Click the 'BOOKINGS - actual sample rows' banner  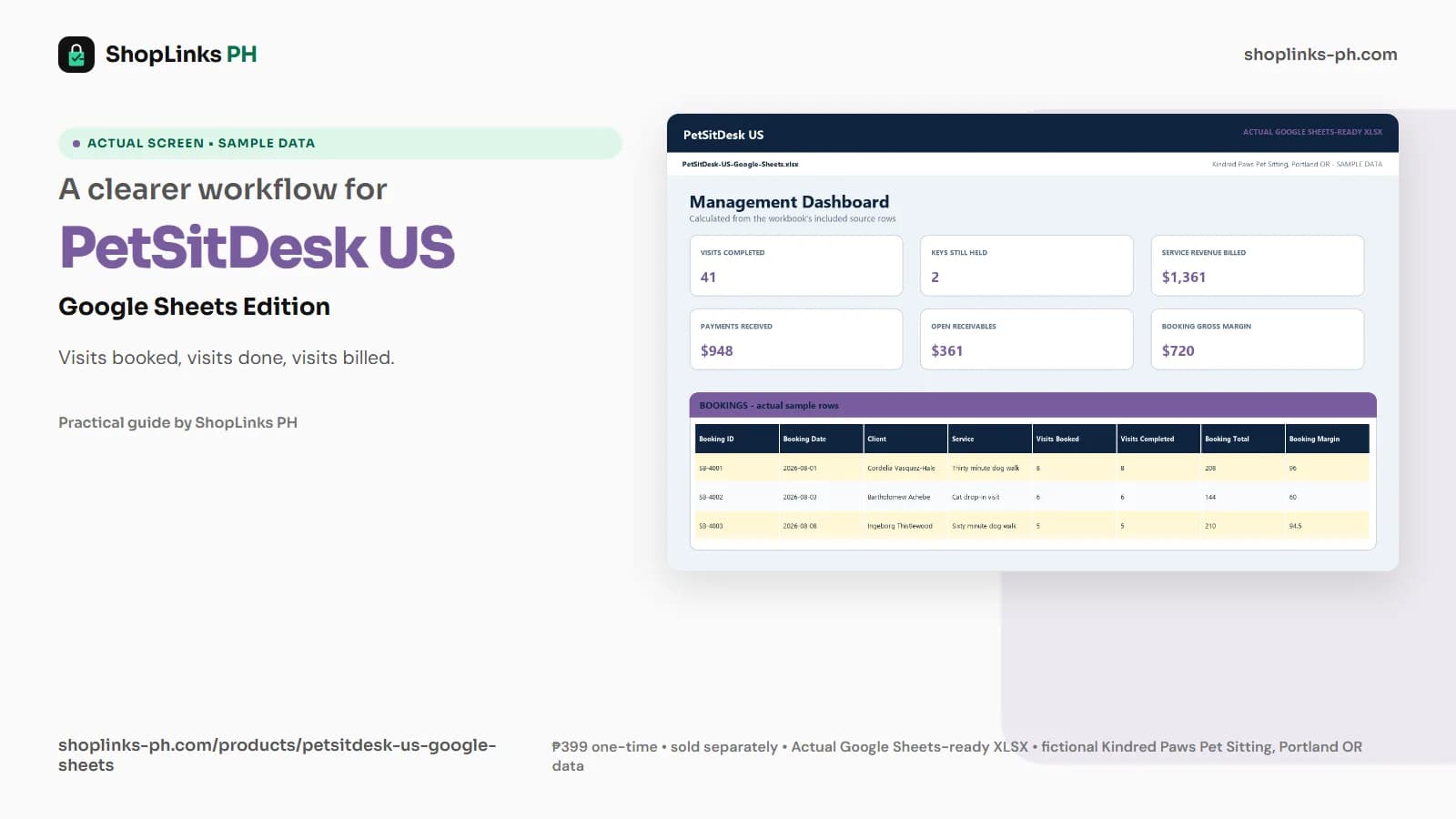click(1033, 405)
